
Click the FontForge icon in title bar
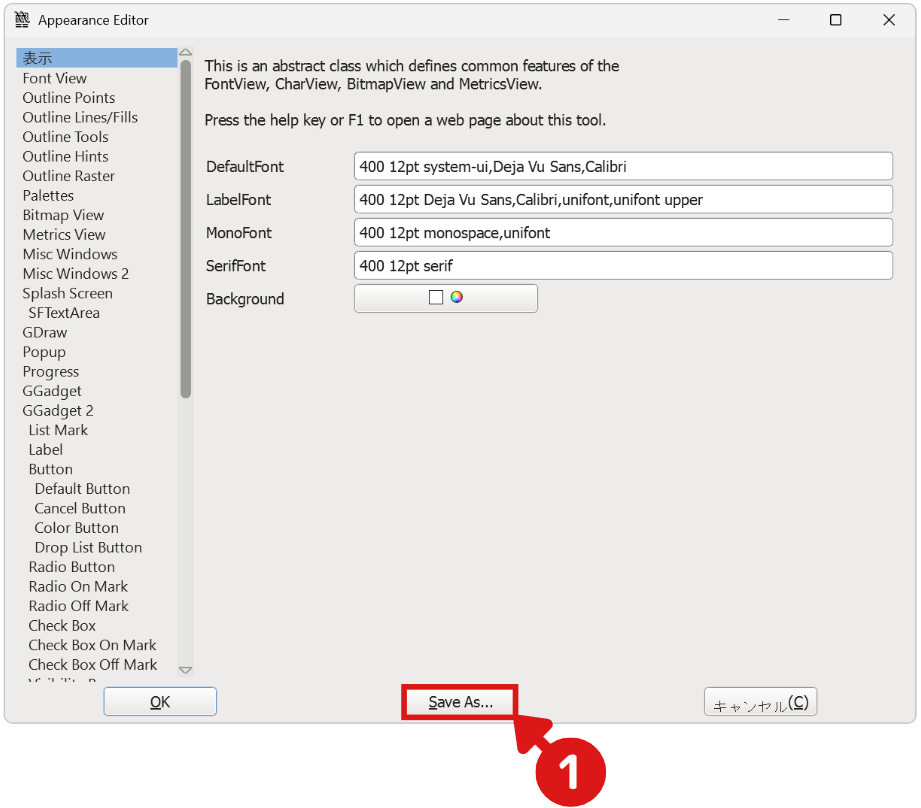tap(22, 20)
